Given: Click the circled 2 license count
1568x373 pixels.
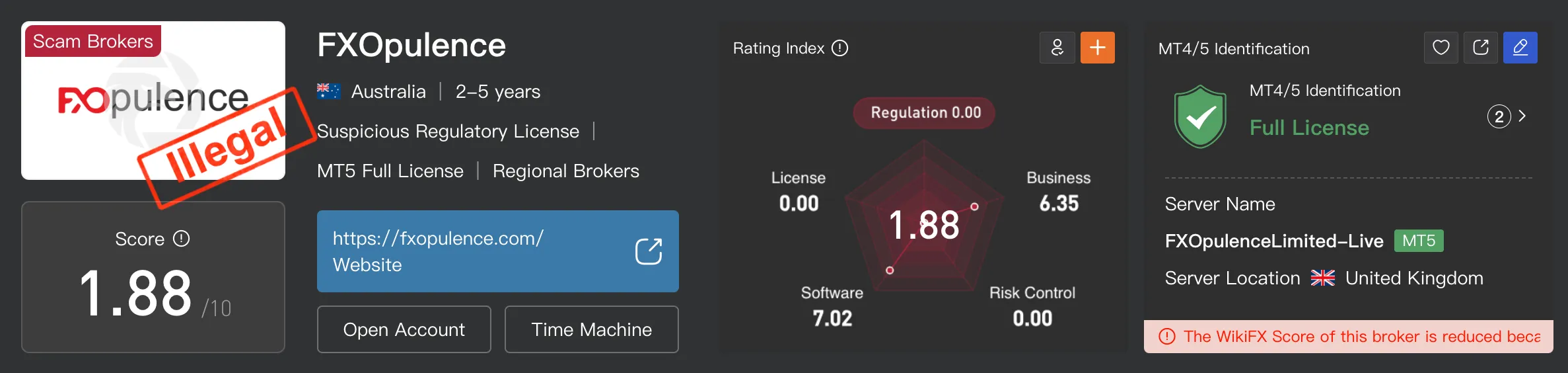Looking at the screenshot, I should click(x=1499, y=116).
